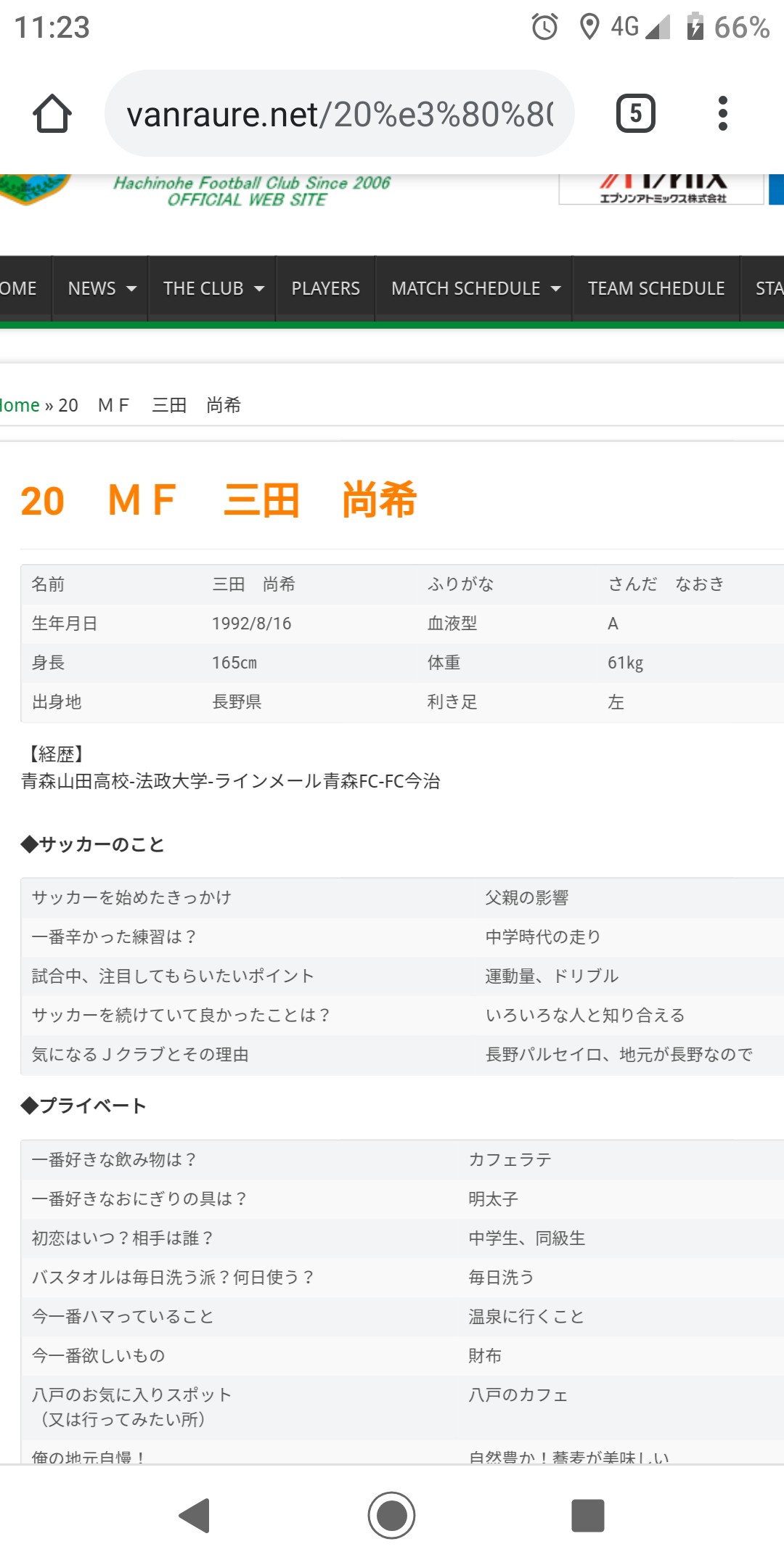Viewport: 784px width, 1568px height.
Task: Tap the 4G signal strength indicator
Action: tap(640, 27)
